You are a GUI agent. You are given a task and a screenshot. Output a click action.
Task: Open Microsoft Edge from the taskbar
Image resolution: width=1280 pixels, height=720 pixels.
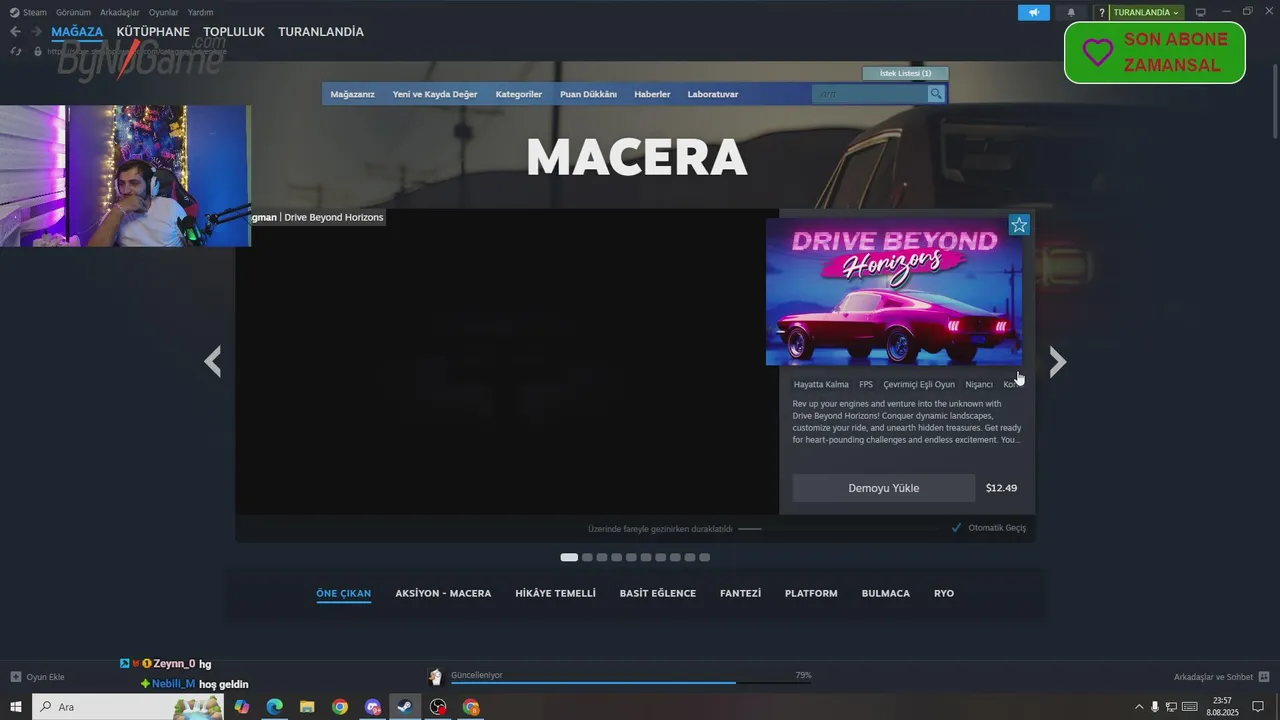pos(274,707)
